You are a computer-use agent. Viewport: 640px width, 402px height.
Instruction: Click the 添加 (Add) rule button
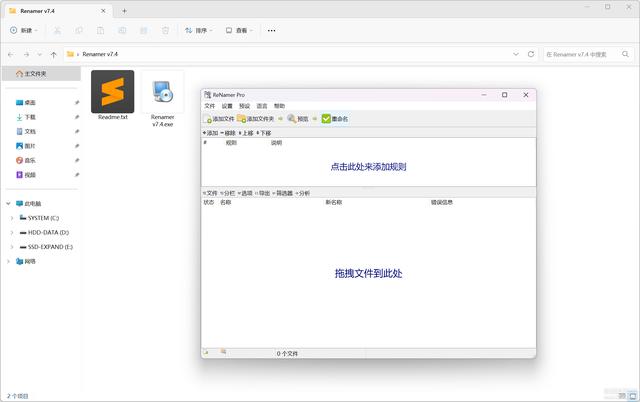[x=210, y=133]
